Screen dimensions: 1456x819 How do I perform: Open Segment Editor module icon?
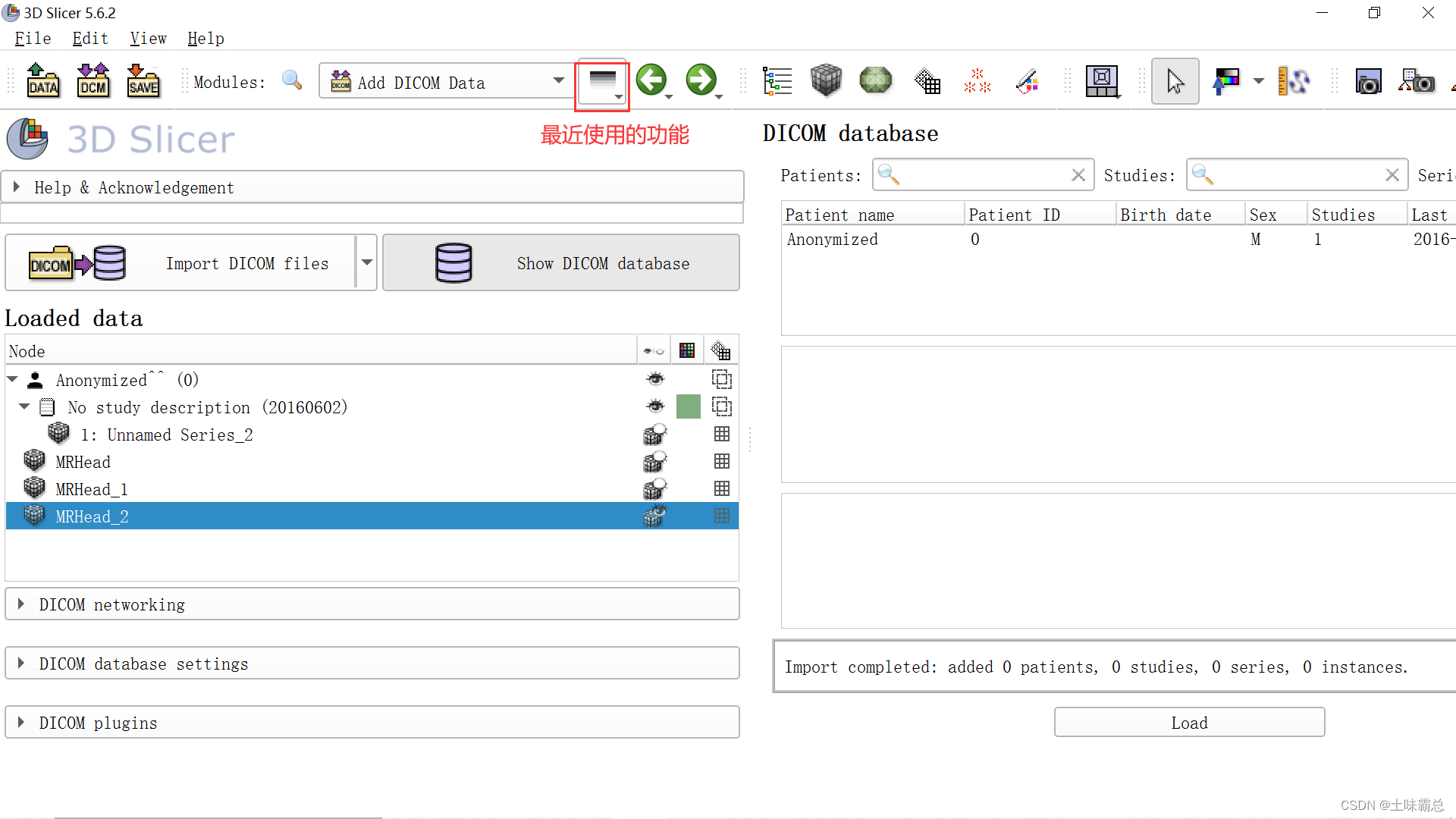1027,80
